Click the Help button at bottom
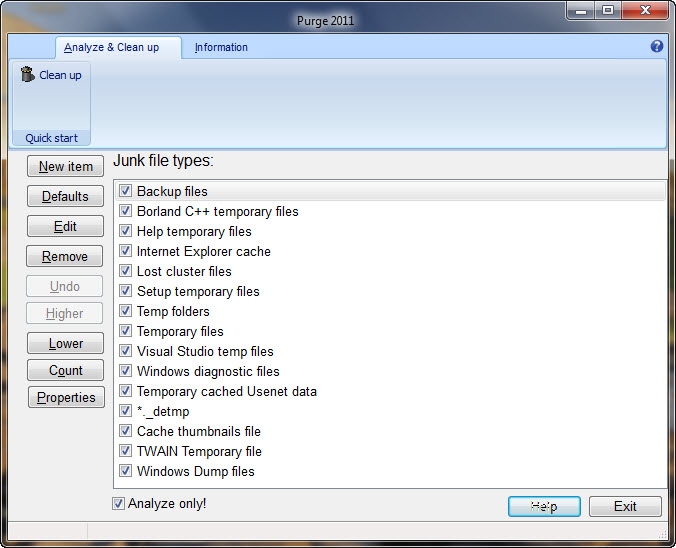676x548 pixels. [544, 506]
